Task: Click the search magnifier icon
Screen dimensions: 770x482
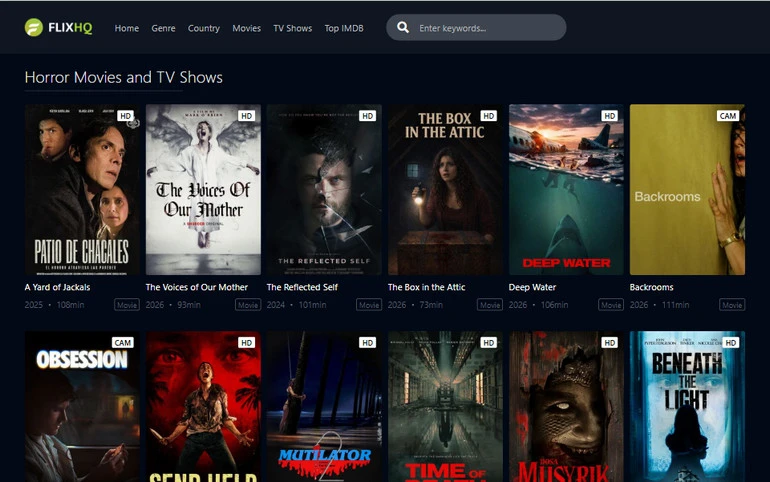Action: [x=403, y=27]
